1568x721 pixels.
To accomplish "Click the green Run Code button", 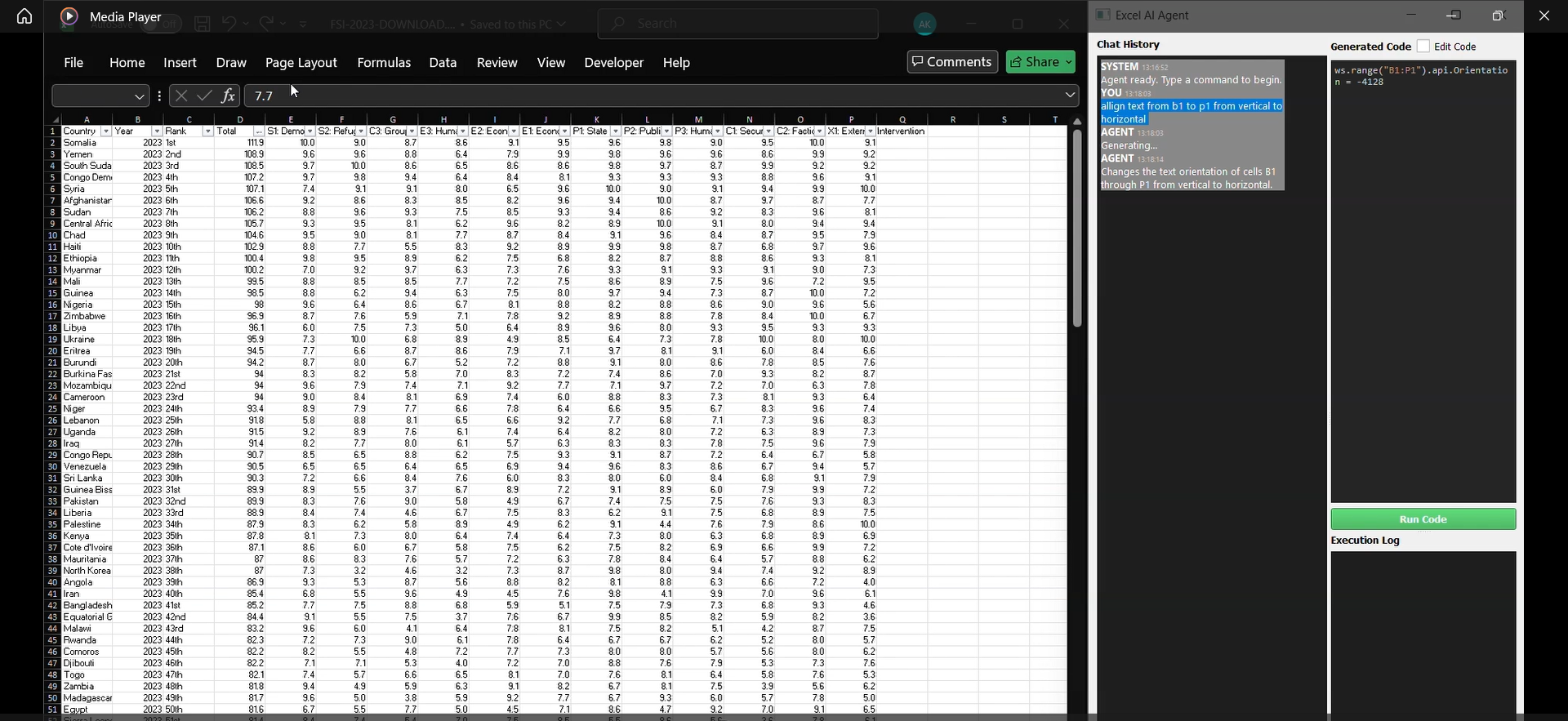I will [1423, 519].
